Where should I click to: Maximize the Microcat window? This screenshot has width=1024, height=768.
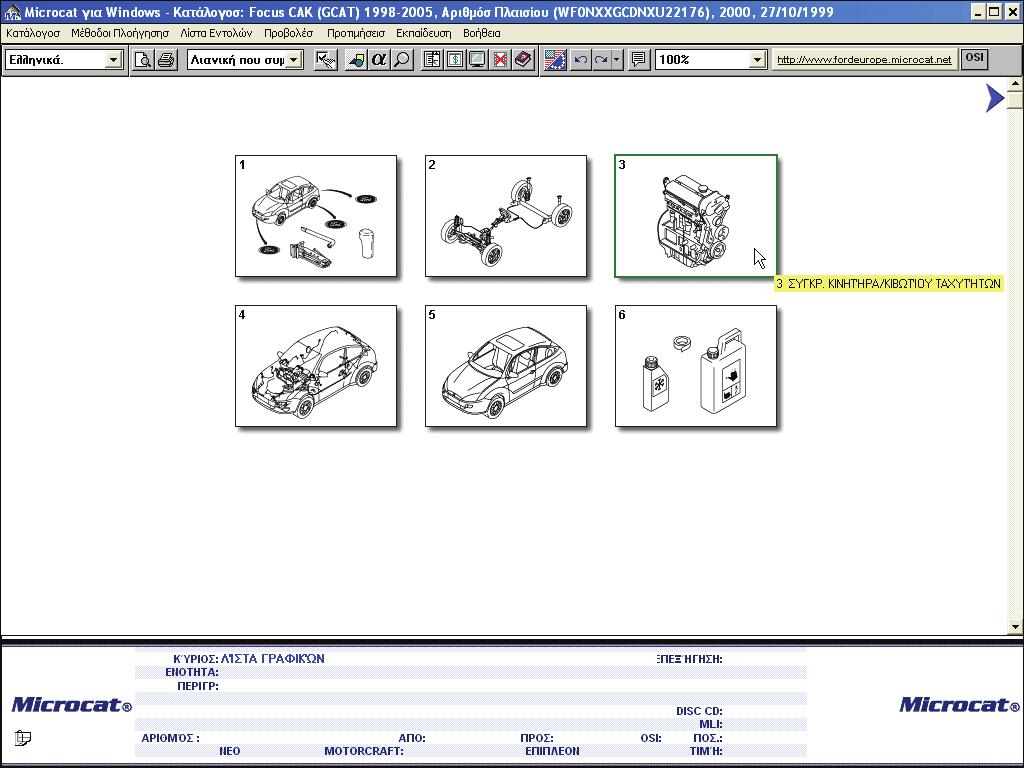[x=994, y=12]
